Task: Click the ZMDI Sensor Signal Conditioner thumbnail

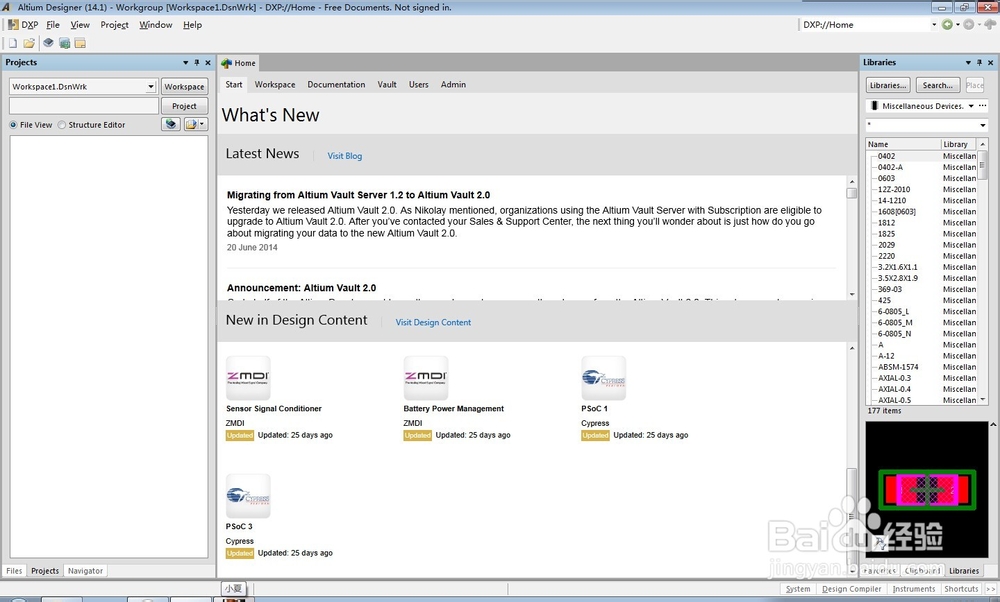Action: 248,378
